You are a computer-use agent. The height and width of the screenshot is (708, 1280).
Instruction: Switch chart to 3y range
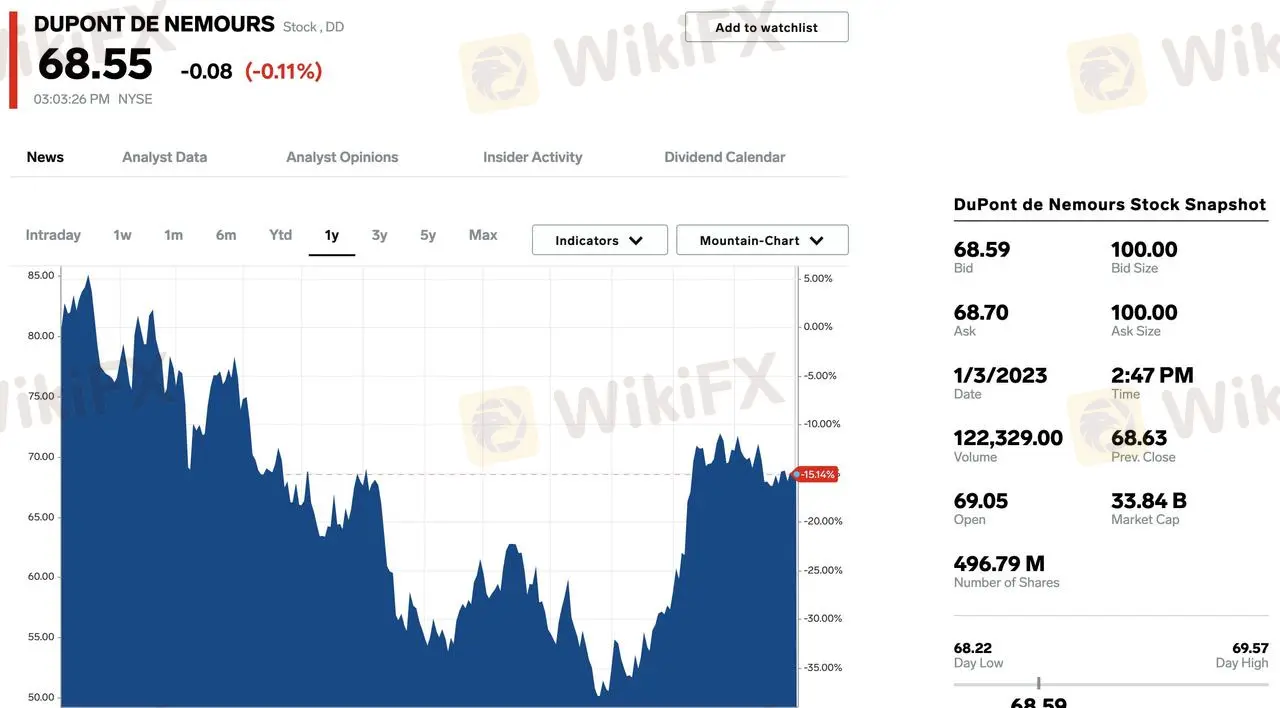(379, 235)
